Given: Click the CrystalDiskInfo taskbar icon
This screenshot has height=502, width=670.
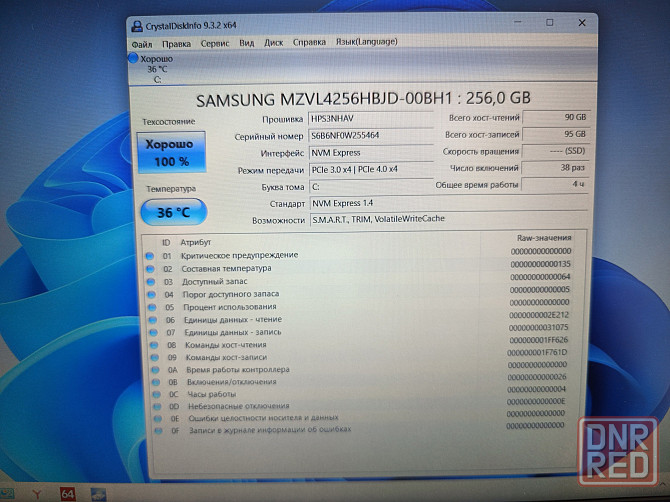Looking at the screenshot, I should point(99,495).
